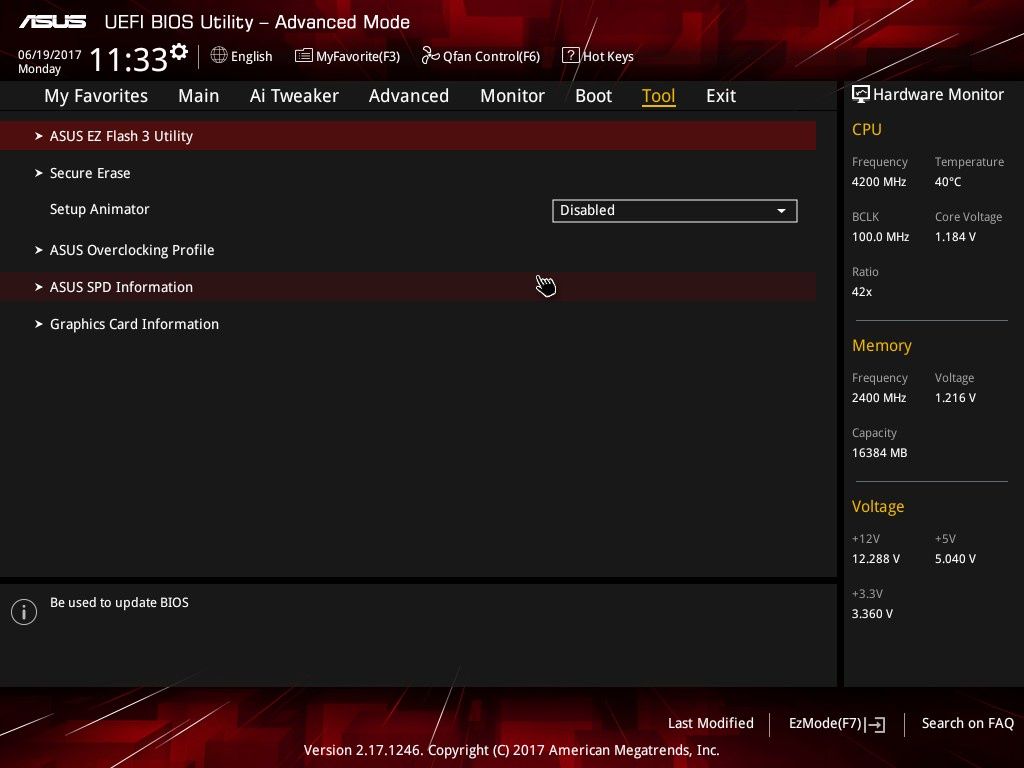Open ASUS SPD Information entry

click(408, 287)
